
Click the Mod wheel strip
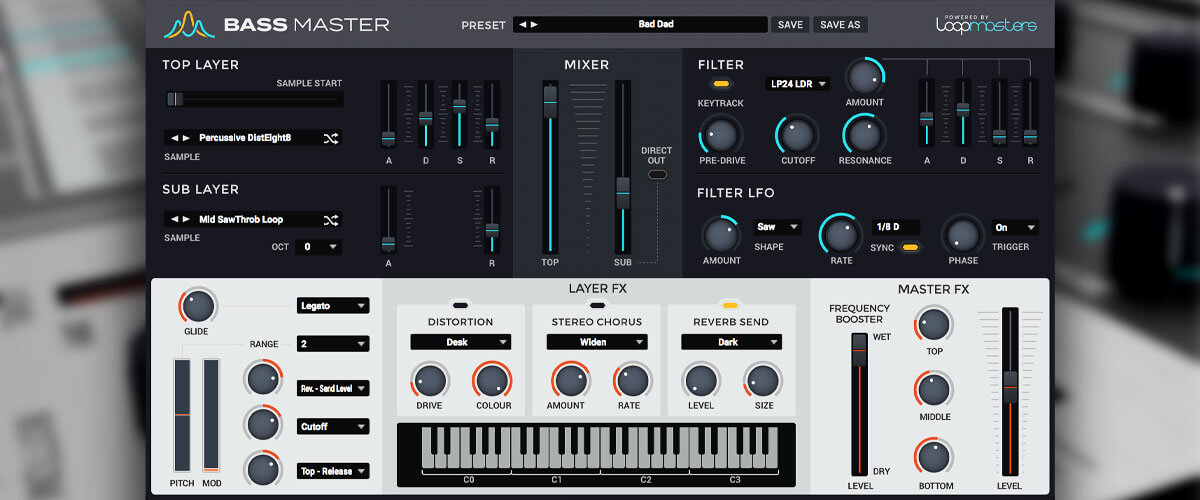pos(211,415)
